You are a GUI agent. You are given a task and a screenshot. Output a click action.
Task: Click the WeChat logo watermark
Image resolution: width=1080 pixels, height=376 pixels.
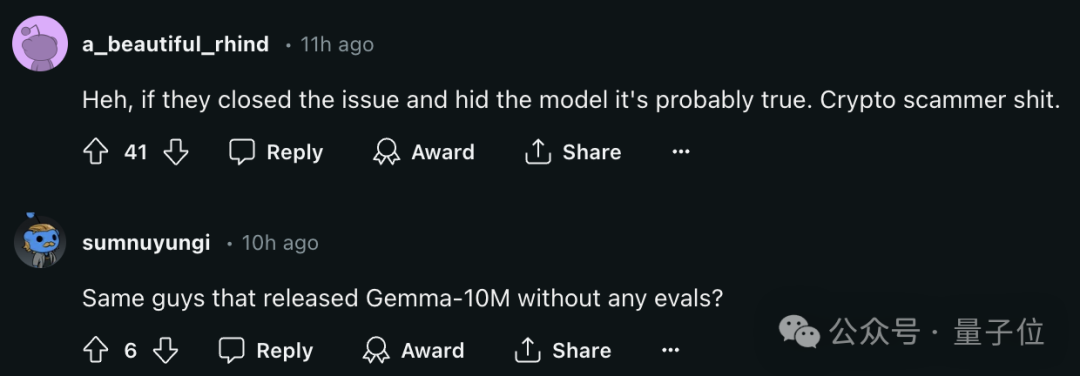[800, 333]
